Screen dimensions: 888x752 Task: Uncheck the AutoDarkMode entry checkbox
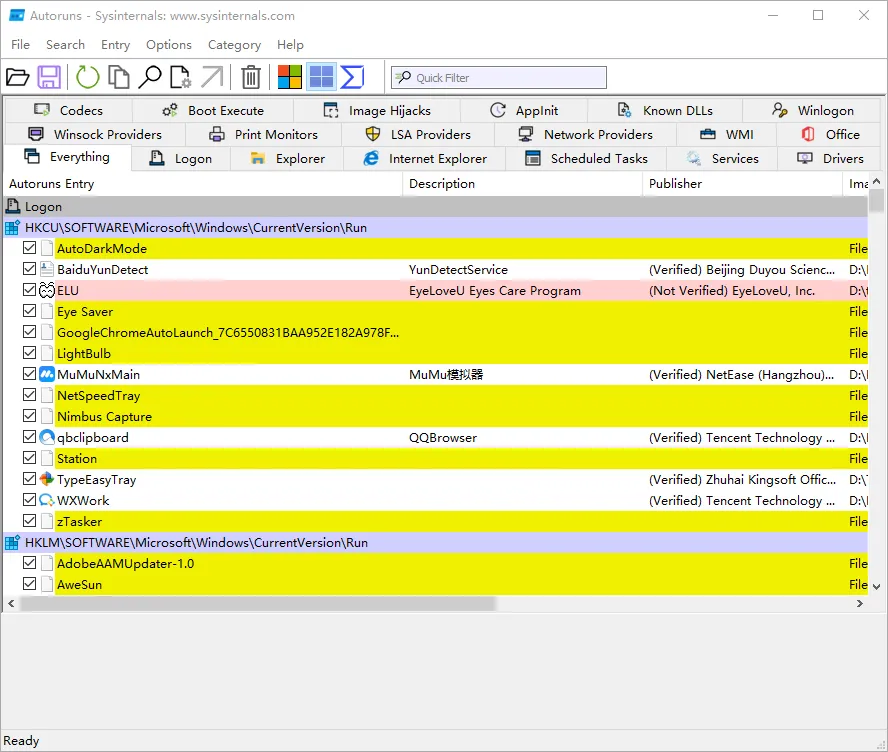click(29, 247)
